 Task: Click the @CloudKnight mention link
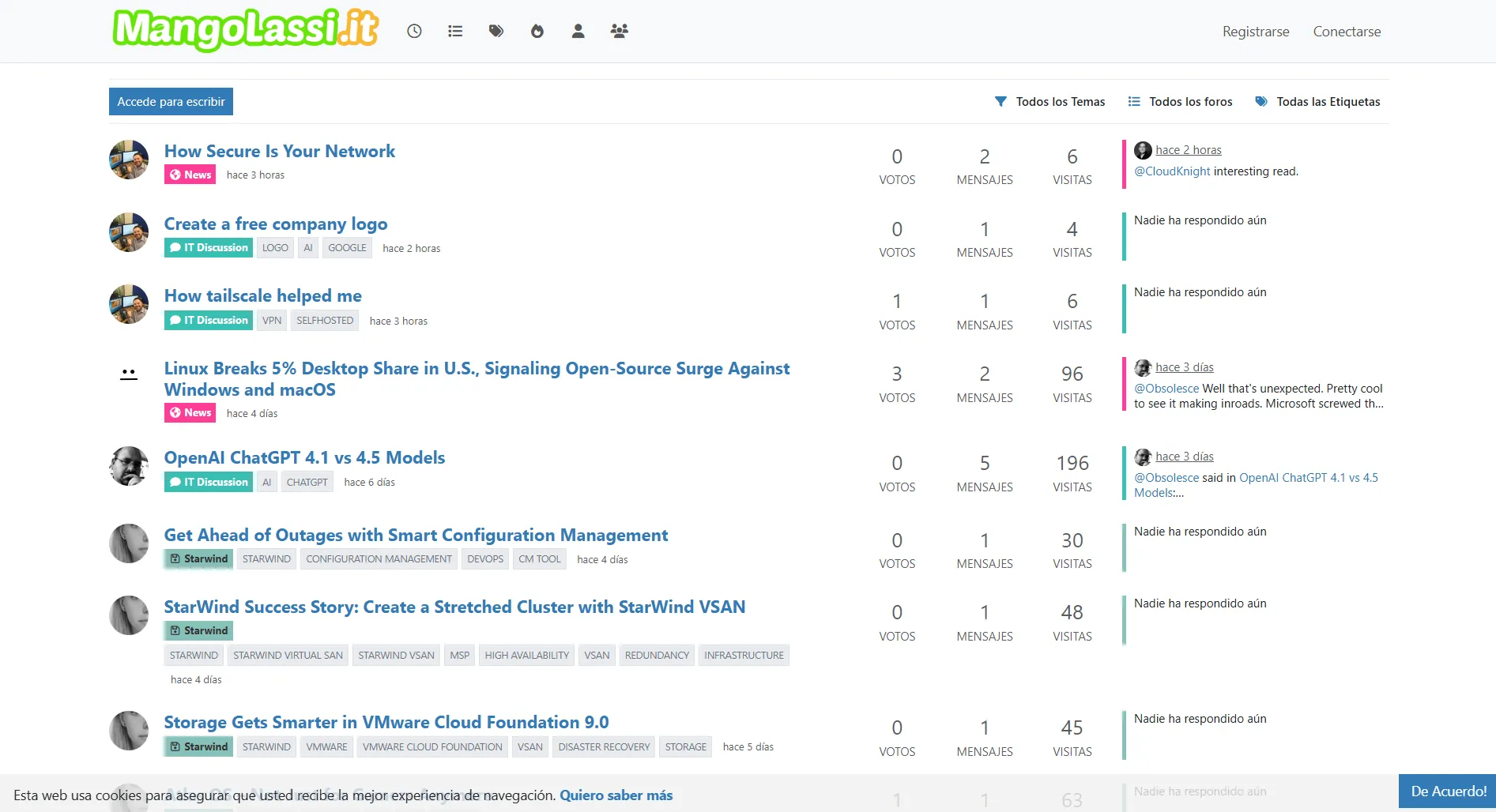pos(1172,171)
